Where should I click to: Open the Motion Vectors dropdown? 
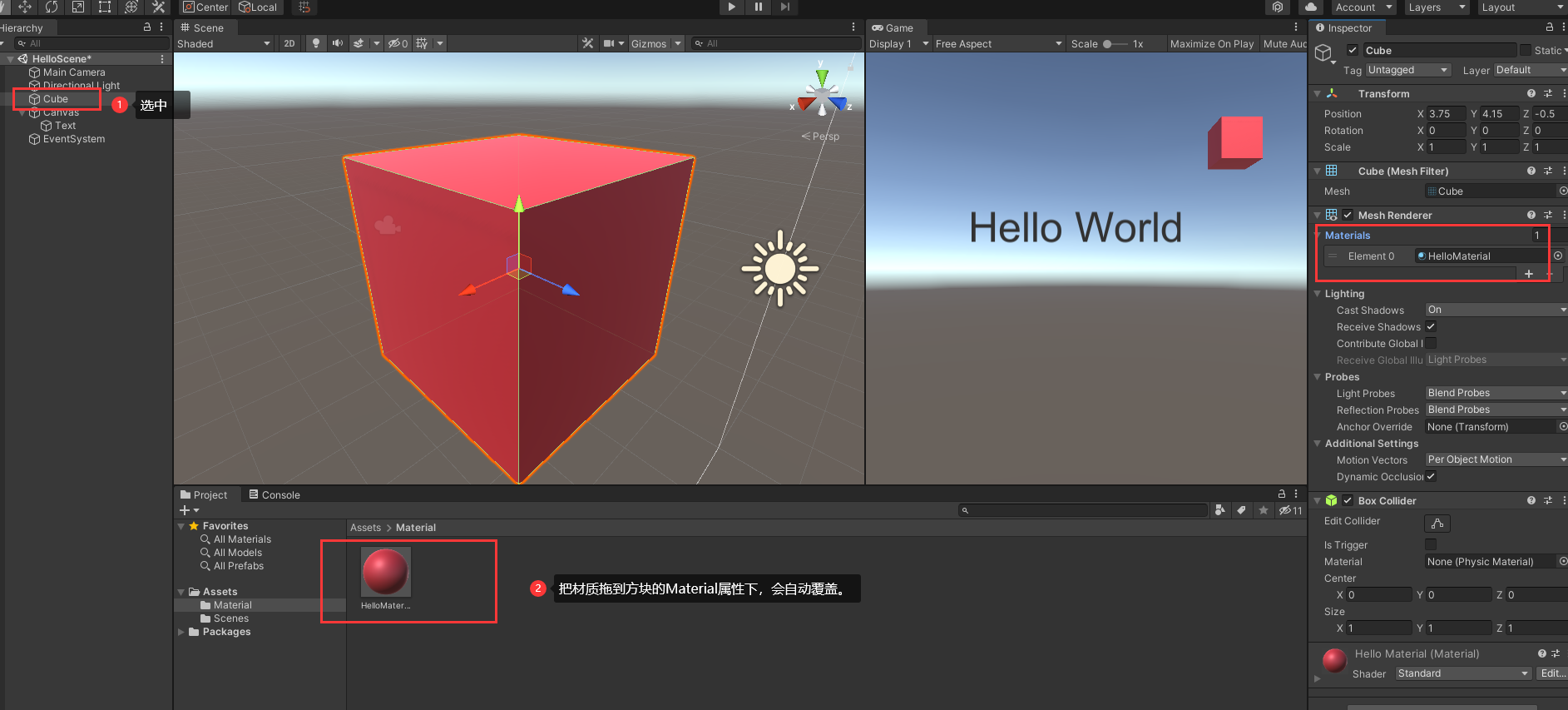[1496, 459]
